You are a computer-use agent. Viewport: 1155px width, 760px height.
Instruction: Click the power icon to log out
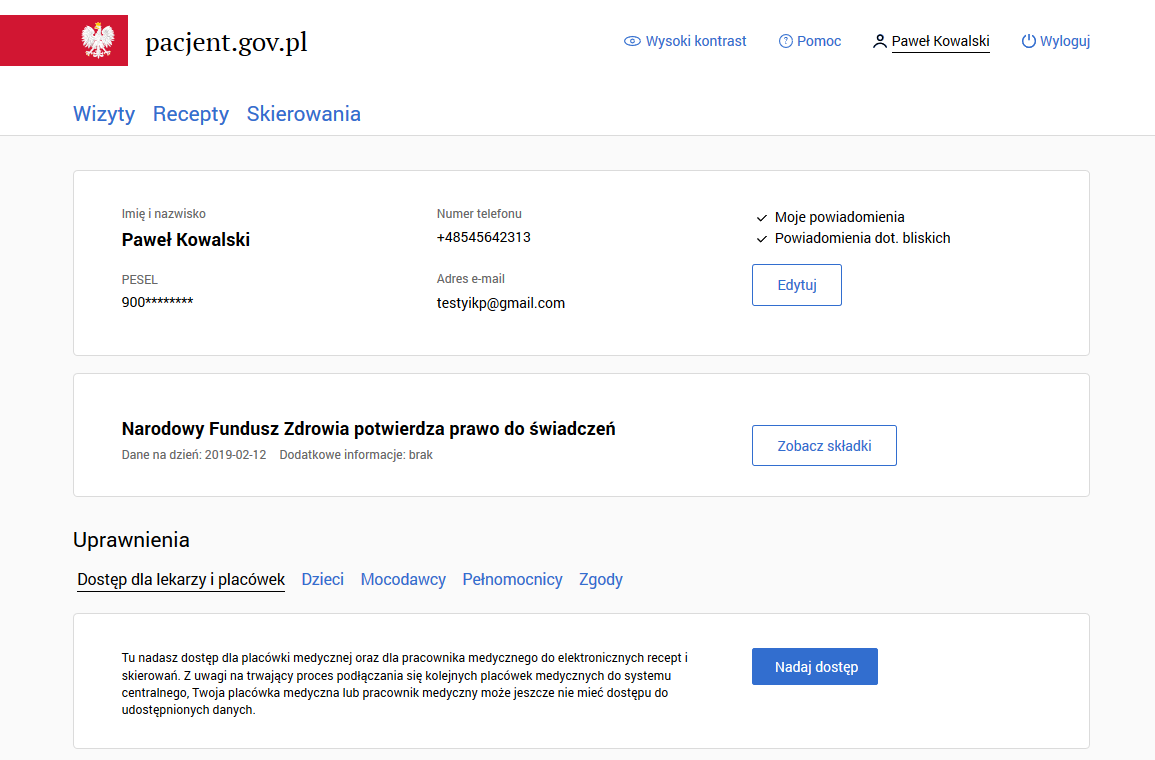click(x=1028, y=42)
